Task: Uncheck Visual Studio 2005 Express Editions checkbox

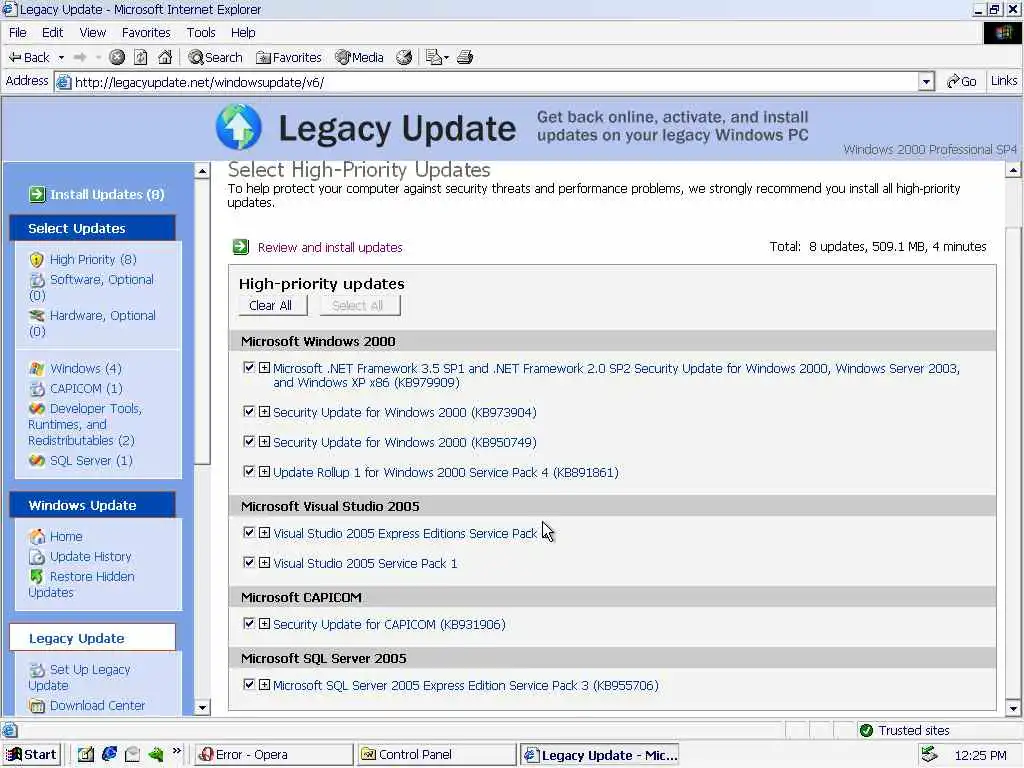Action: tap(249, 532)
